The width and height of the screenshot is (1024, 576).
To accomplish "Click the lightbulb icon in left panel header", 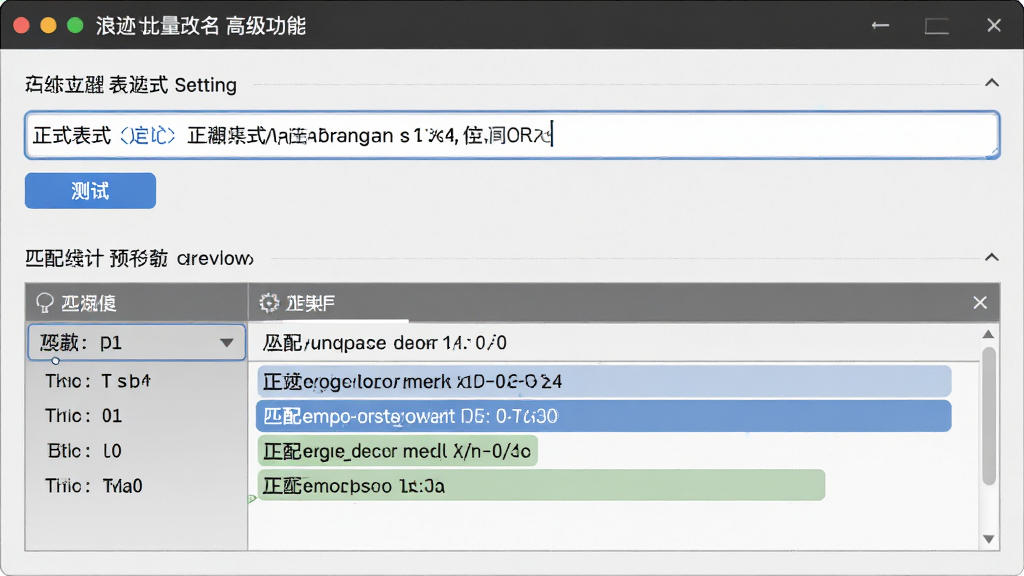I will point(44,303).
